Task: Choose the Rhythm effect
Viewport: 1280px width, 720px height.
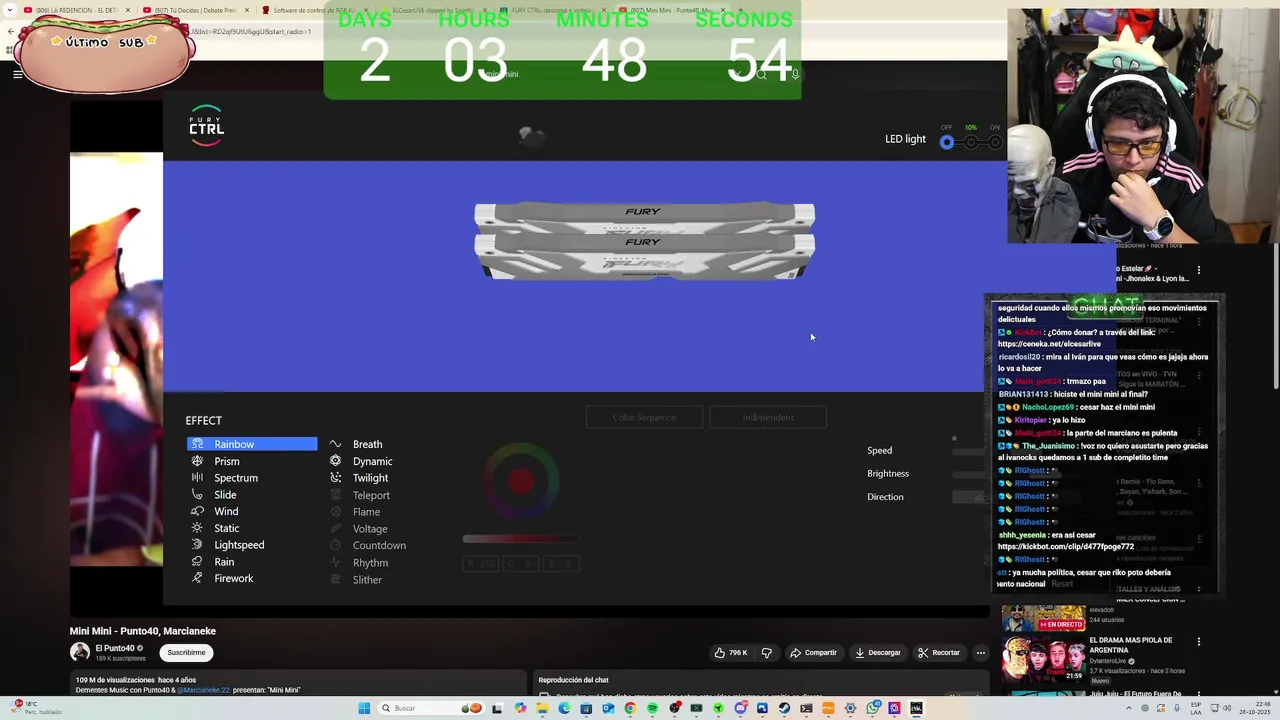Action: 370,563
